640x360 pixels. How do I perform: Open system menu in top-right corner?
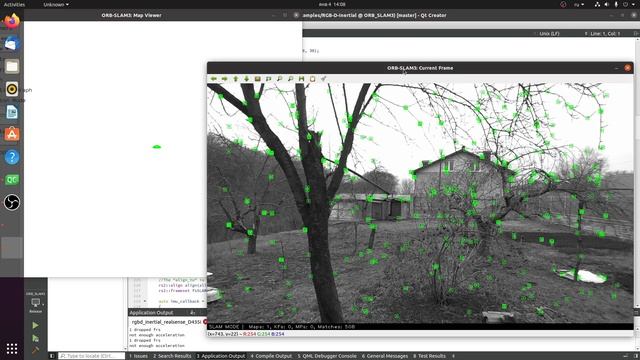pyautogui.click(x=616, y=4)
